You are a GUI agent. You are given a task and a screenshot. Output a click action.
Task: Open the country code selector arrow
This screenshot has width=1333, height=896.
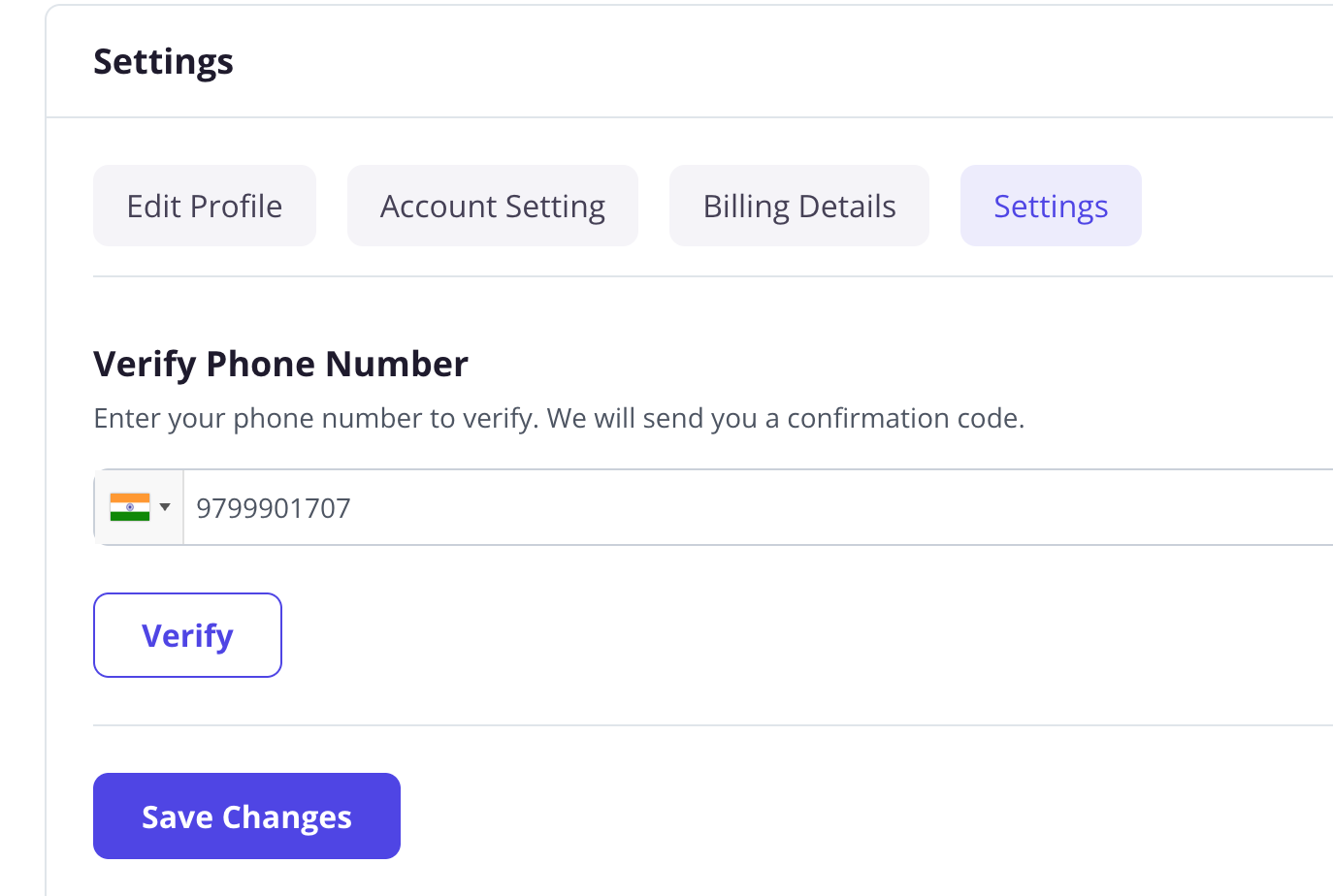coord(165,507)
